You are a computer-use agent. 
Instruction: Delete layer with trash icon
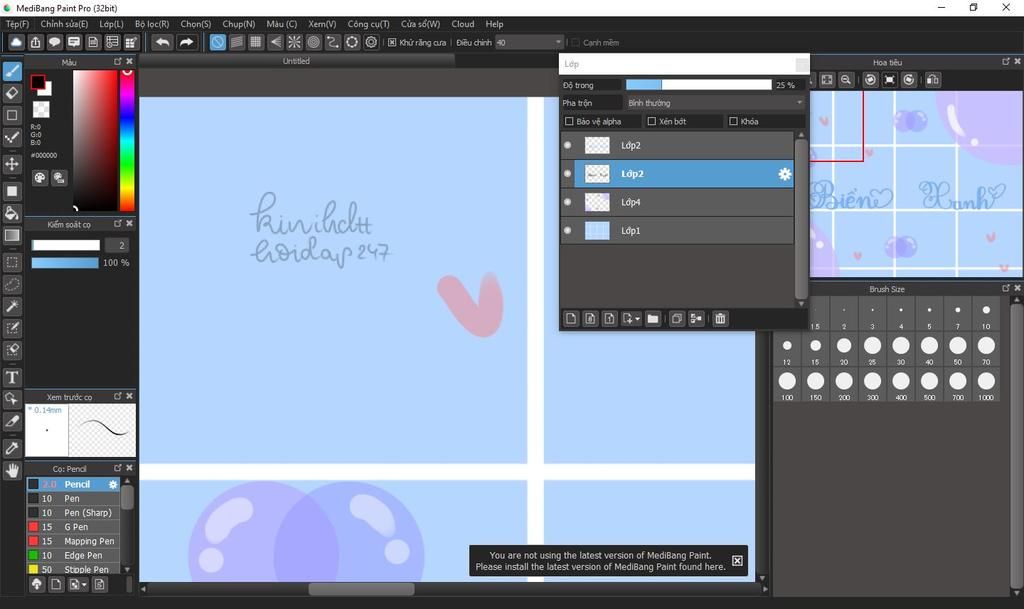click(x=720, y=319)
